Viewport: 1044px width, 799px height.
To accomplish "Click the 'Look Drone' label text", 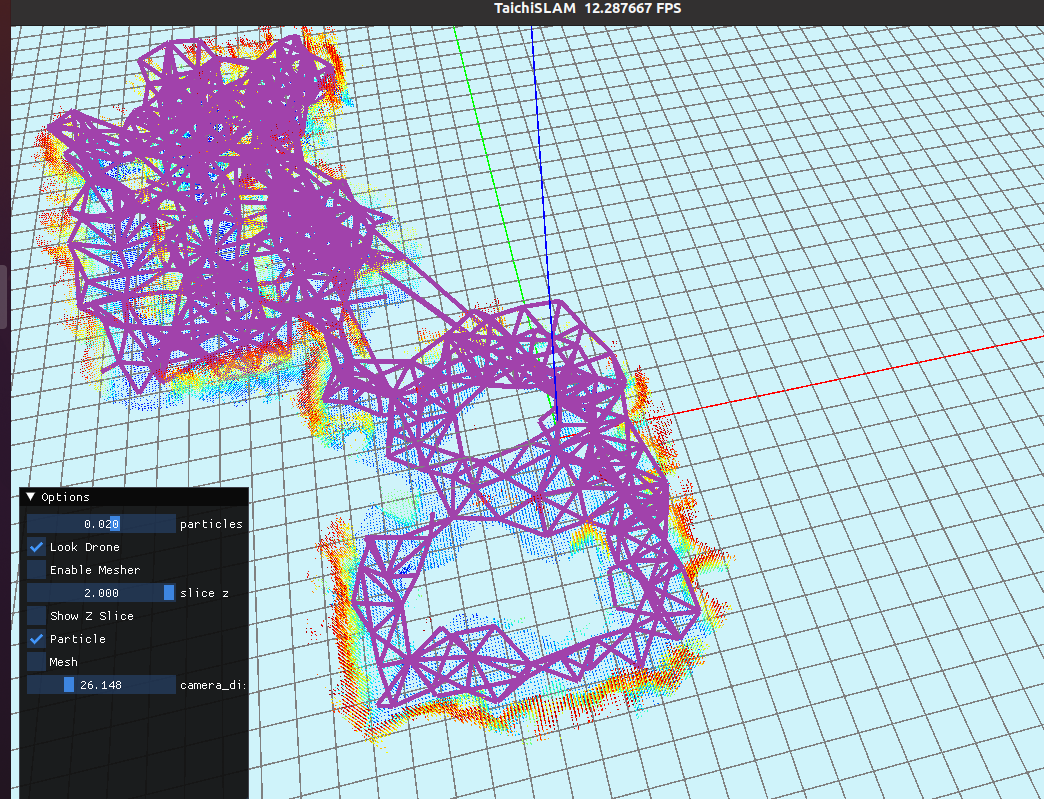I will click(x=85, y=547).
